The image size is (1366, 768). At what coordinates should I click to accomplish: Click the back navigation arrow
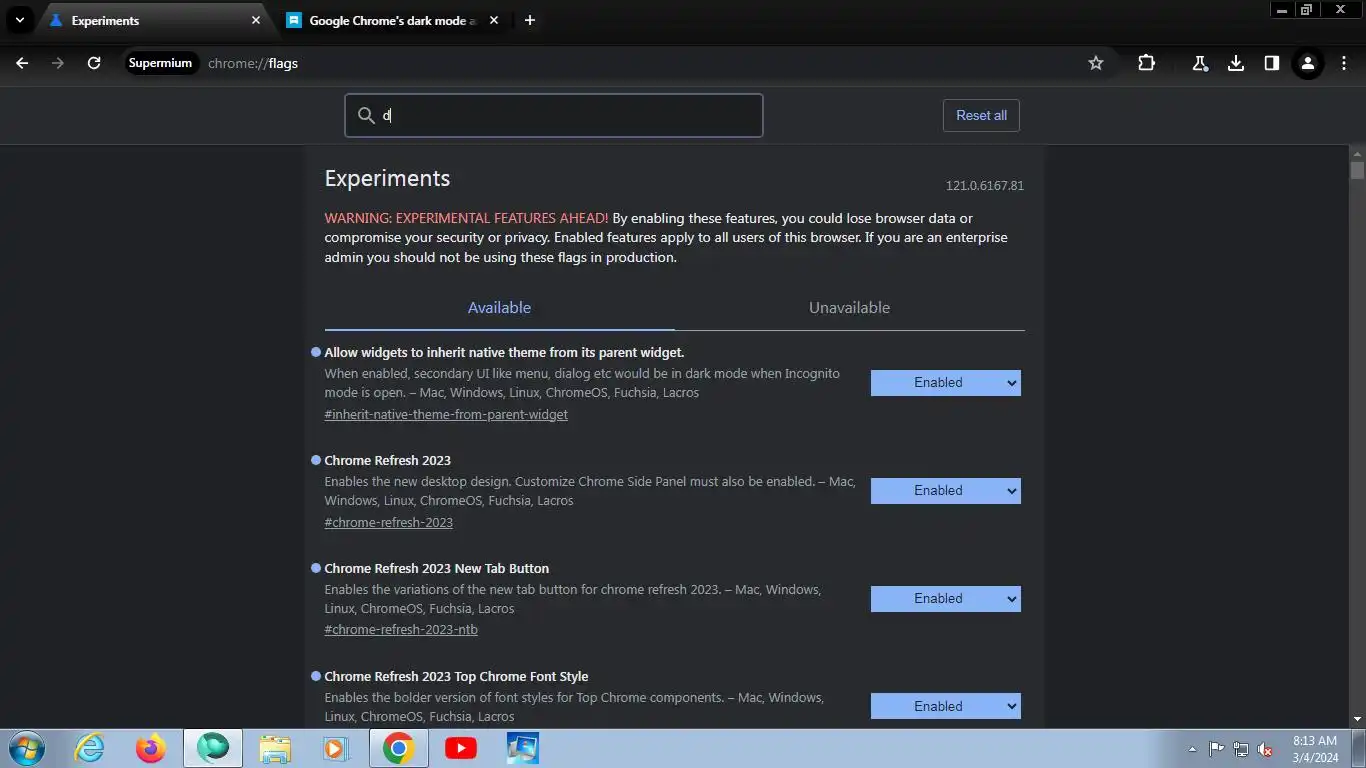pyautogui.click(x=22, y=63)
